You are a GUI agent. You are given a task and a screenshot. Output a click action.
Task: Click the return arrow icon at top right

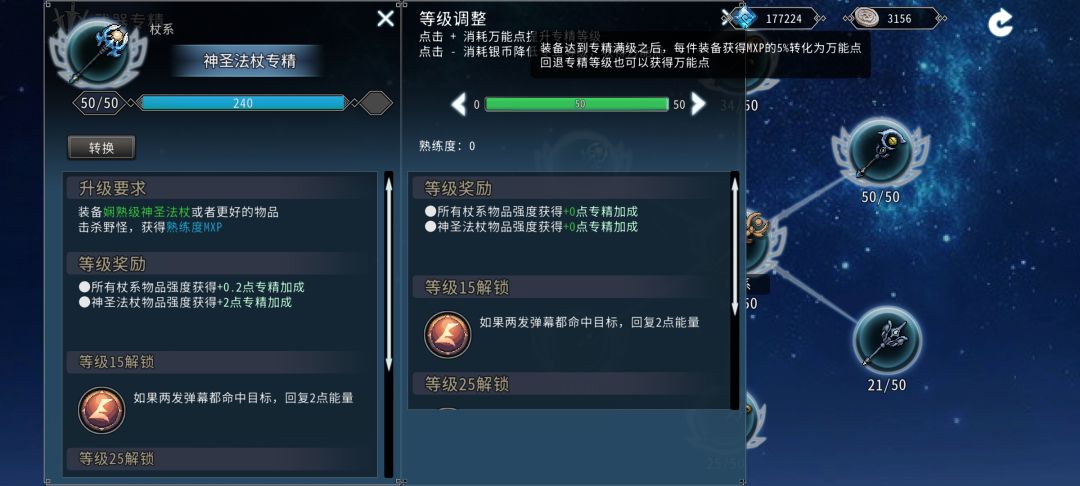[999, 22]
